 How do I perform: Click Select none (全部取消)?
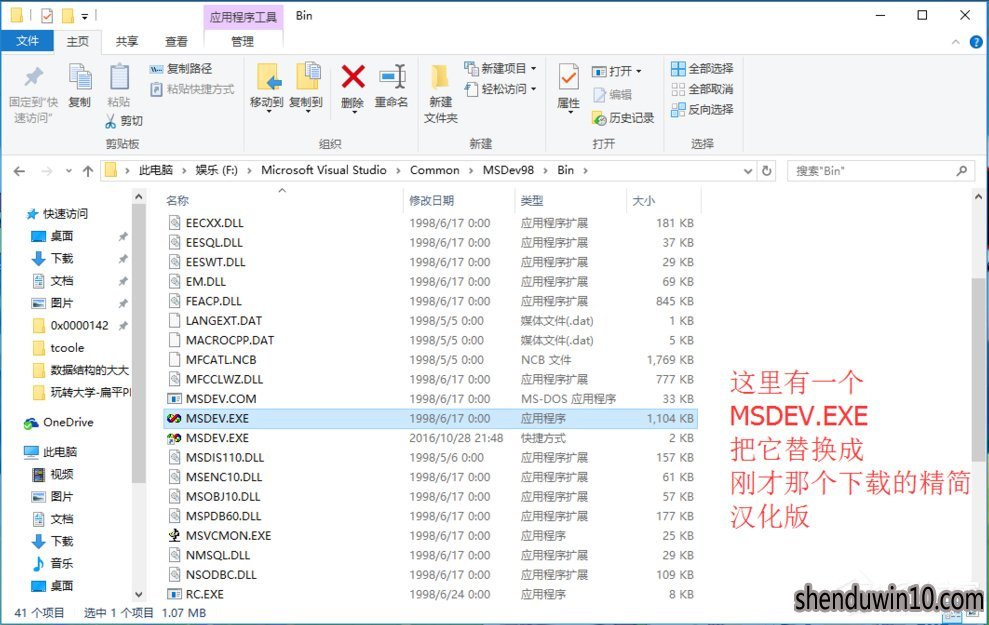pos(702,89)
